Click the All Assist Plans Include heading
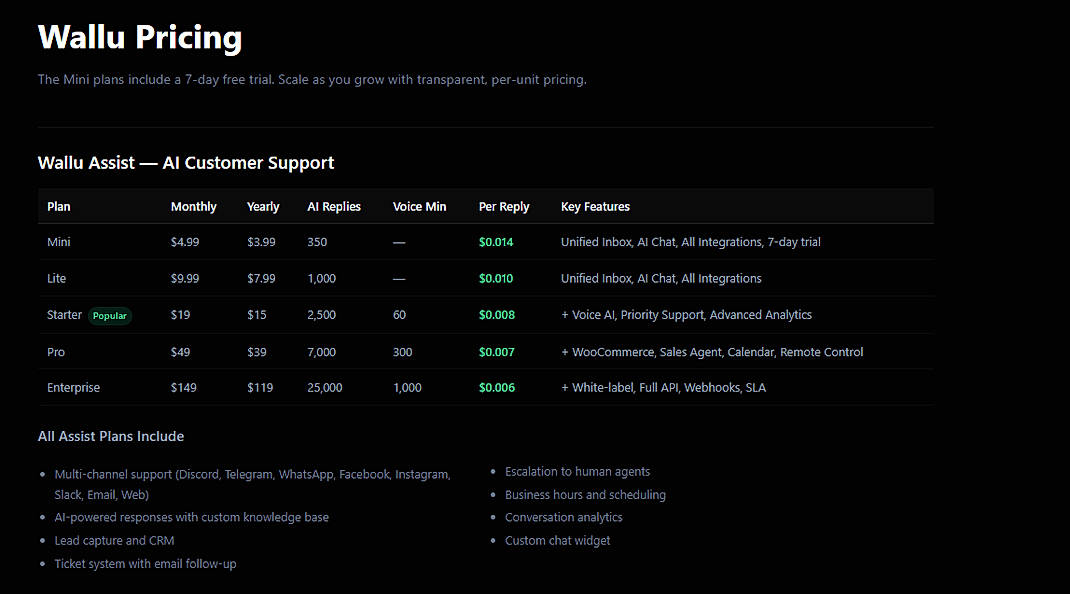 tap(111, 436)
